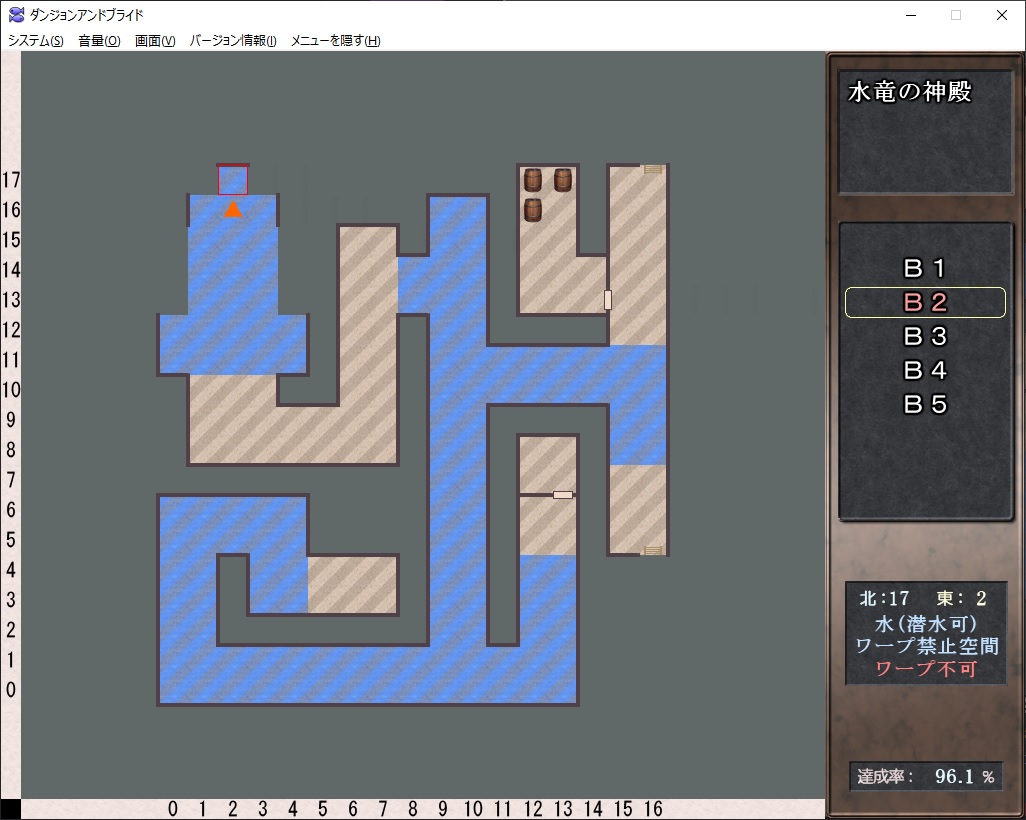This screenshot has height=820, width=1026.
Task: Close the ダンジョンアンドブライド window
Action: point(1002,15)
